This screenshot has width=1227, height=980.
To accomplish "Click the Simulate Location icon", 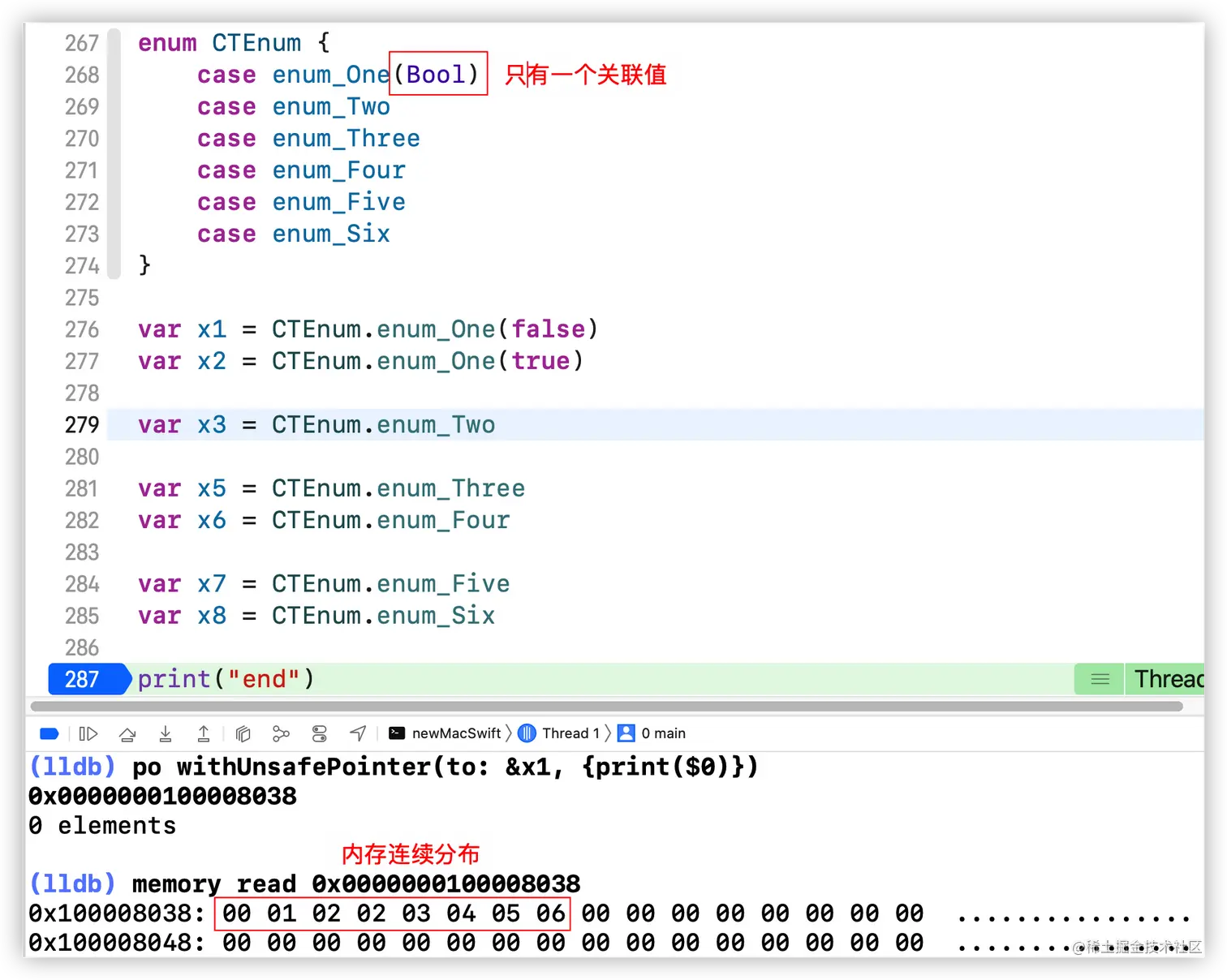I will (357, 733).
